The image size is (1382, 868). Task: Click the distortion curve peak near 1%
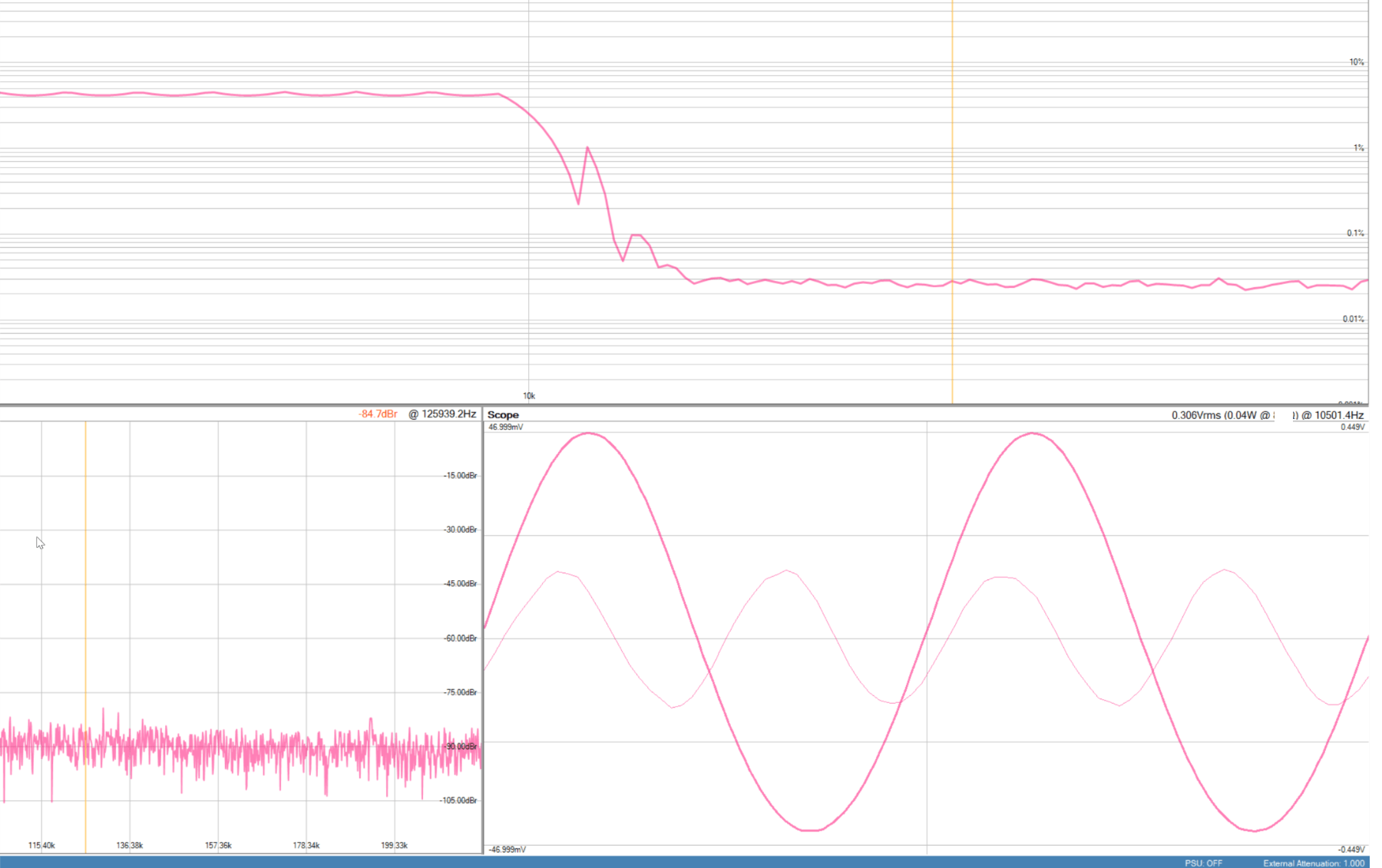click(587, 147)
